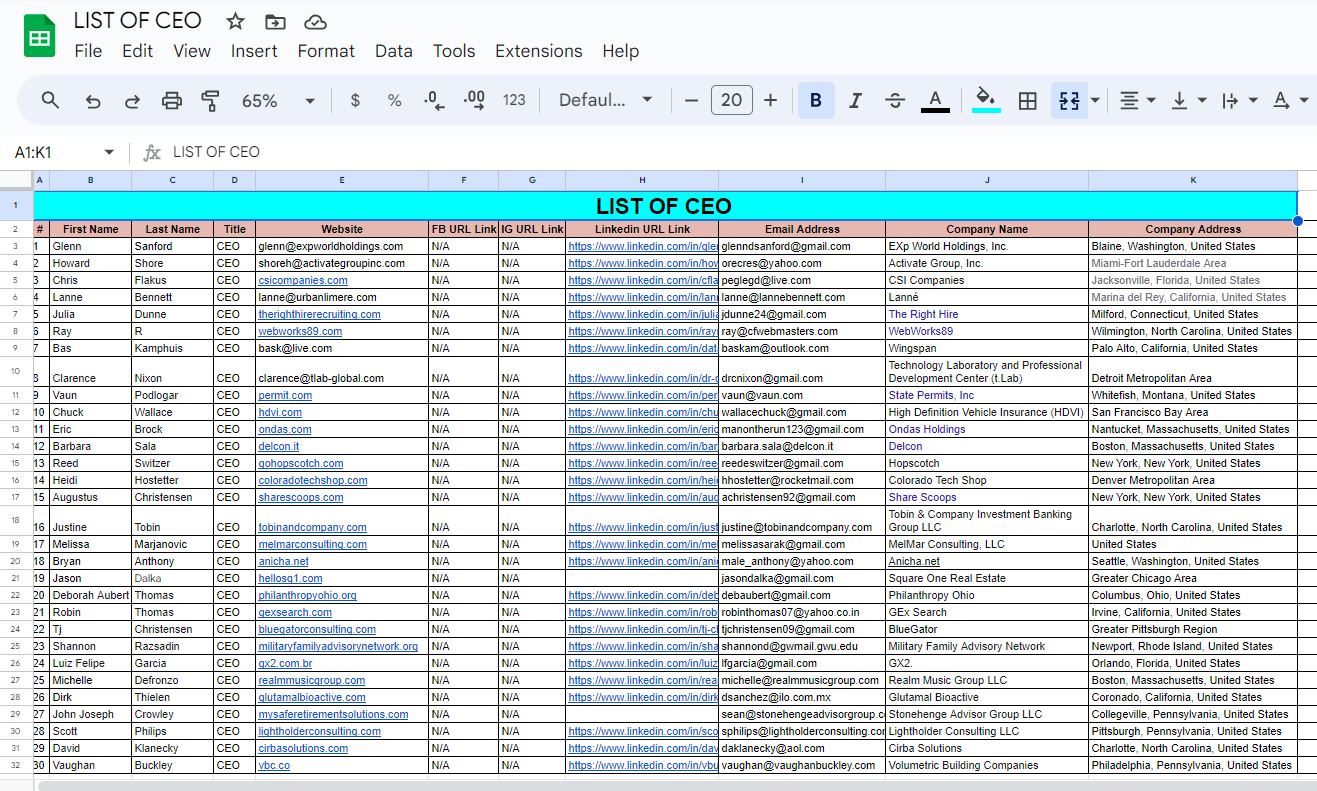Open the text color picker
Screen dimensions: 1317x791
pos(935,100)
